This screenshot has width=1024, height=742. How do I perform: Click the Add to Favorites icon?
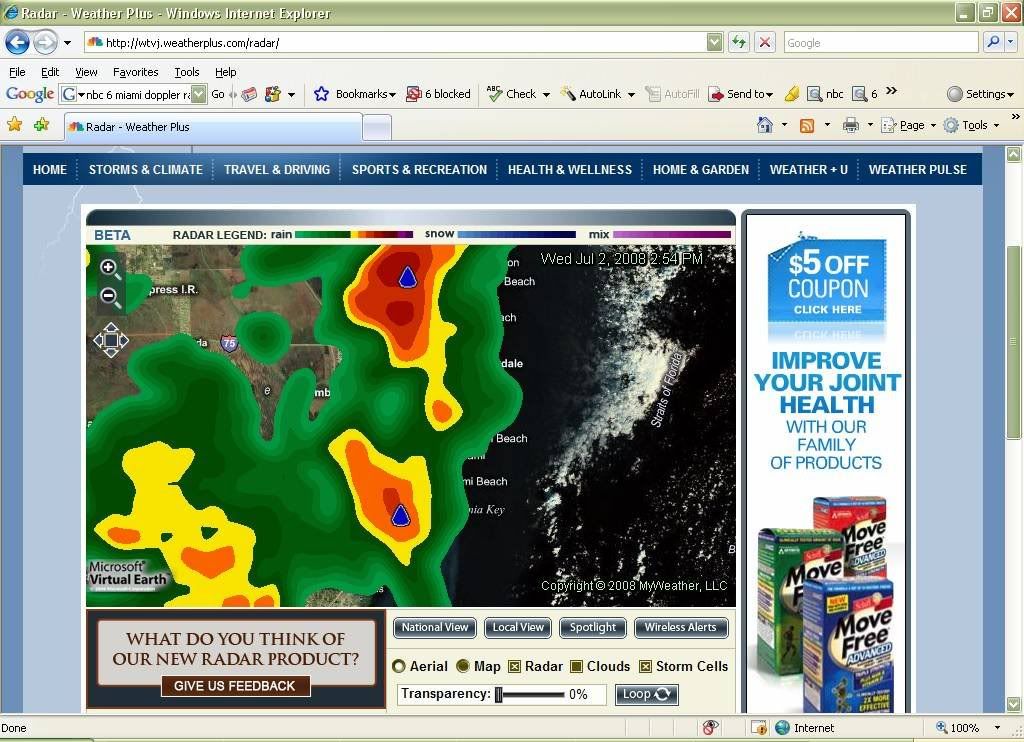point(41,124)
